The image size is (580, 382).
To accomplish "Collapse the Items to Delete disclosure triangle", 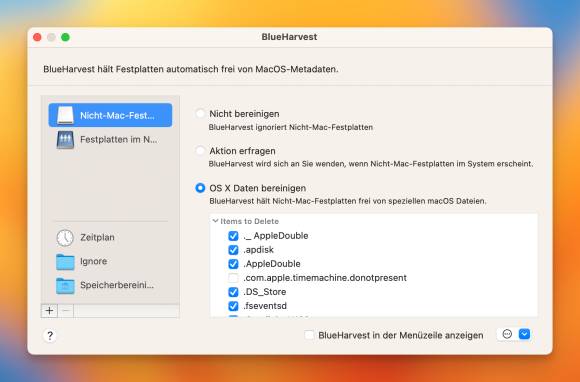I will click(215, 221).
